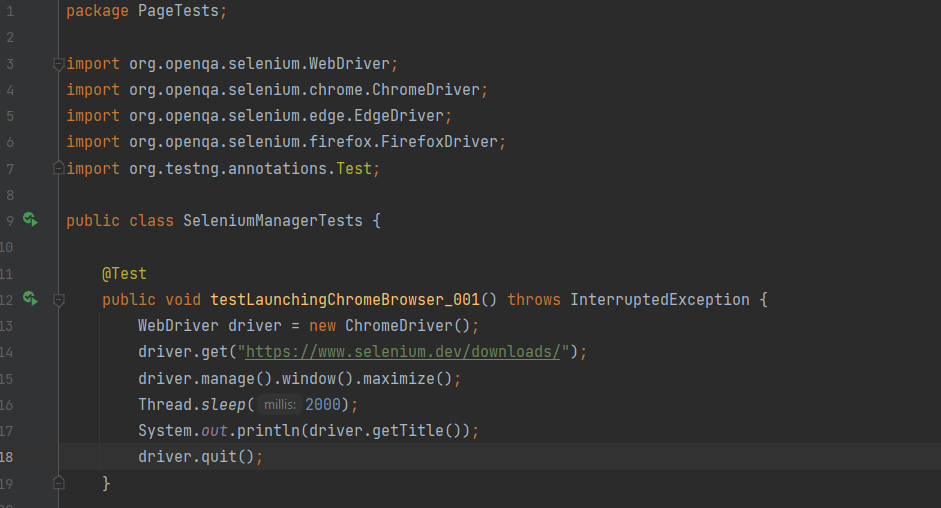941x508 pixels.
Task: Run testLaunchingChromeBrowser_001 via gutter icon
Action: (x=30, y=298)
